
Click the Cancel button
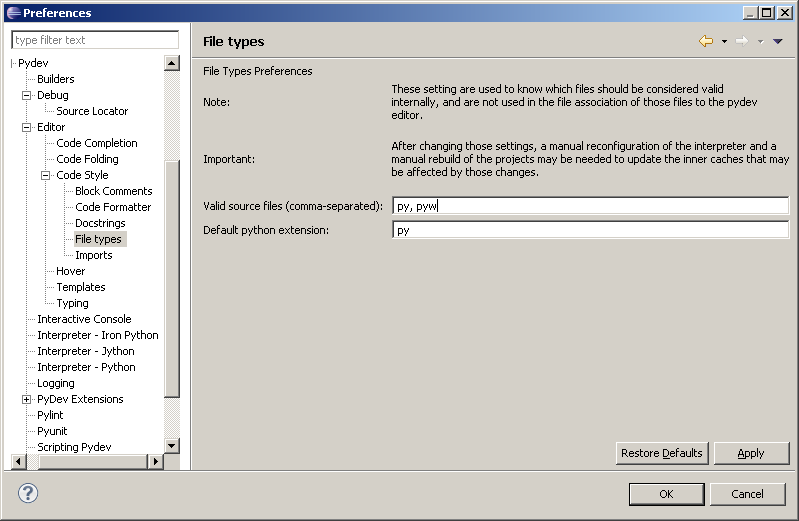tap(748, 494)
